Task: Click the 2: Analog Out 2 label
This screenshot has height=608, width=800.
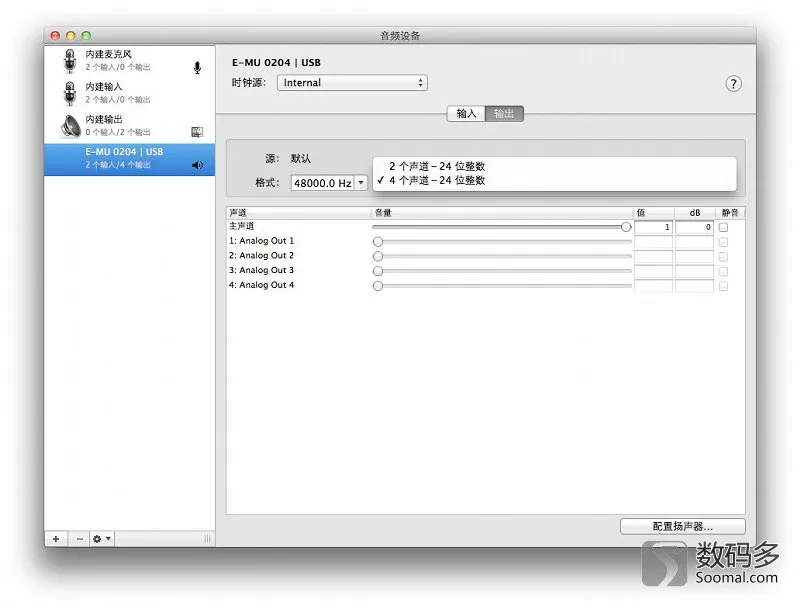Action: [x=261, y=256]
